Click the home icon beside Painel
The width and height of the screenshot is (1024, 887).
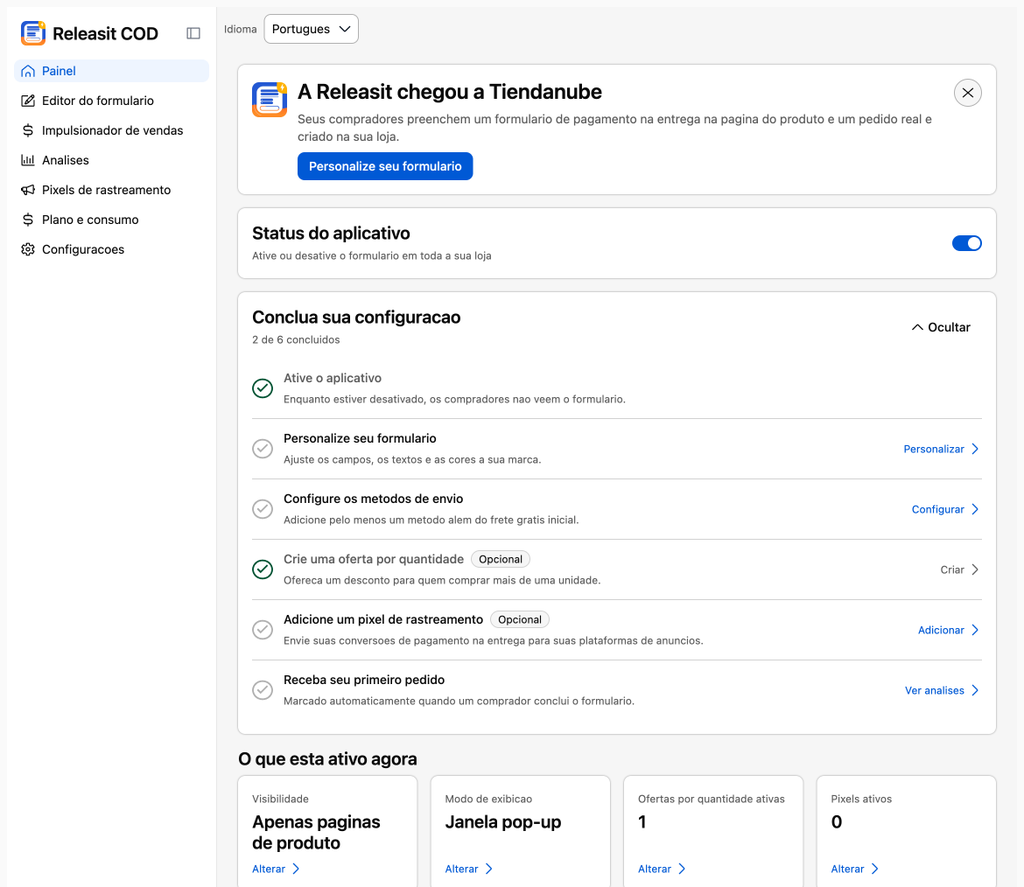[28, 71]
